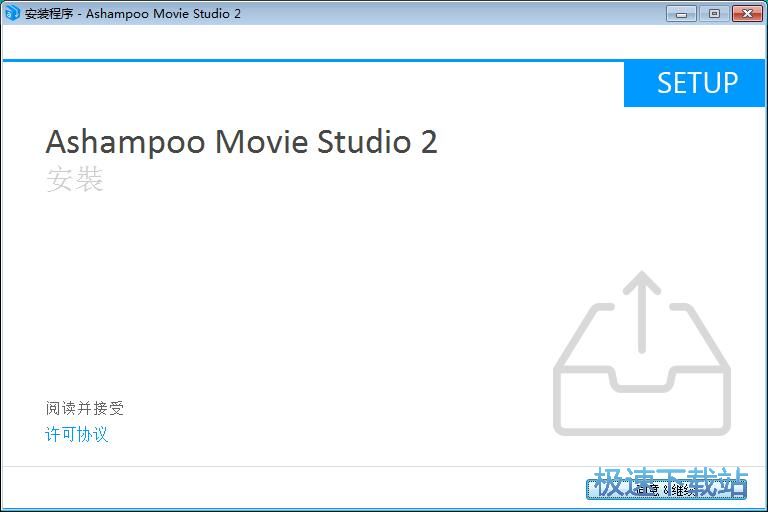768x512 pixels.
Task: Click the 'Ashampoo Movie Studio 2' heading text
Action: click(241, 142)
